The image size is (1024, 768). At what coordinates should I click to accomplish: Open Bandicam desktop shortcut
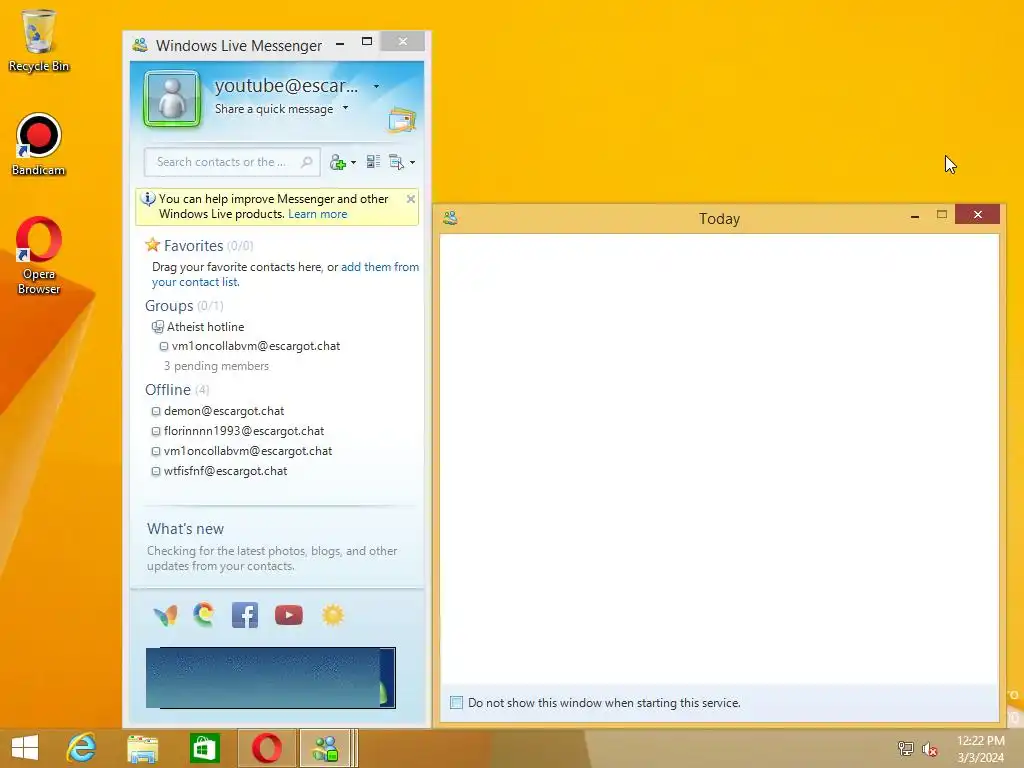coord(39,144)
